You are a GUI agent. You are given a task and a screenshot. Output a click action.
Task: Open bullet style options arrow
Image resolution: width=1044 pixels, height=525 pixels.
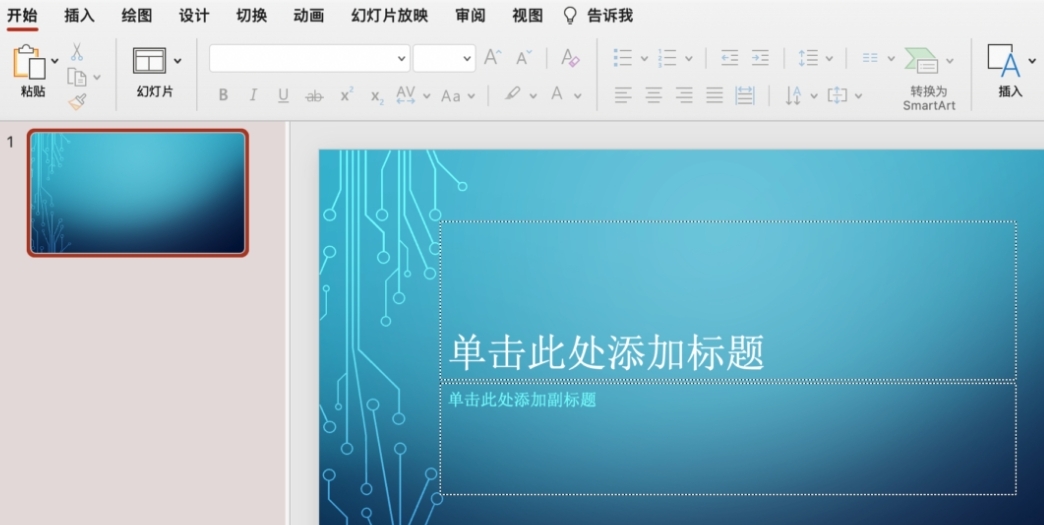pyautogui.click(x=644, y=59)
